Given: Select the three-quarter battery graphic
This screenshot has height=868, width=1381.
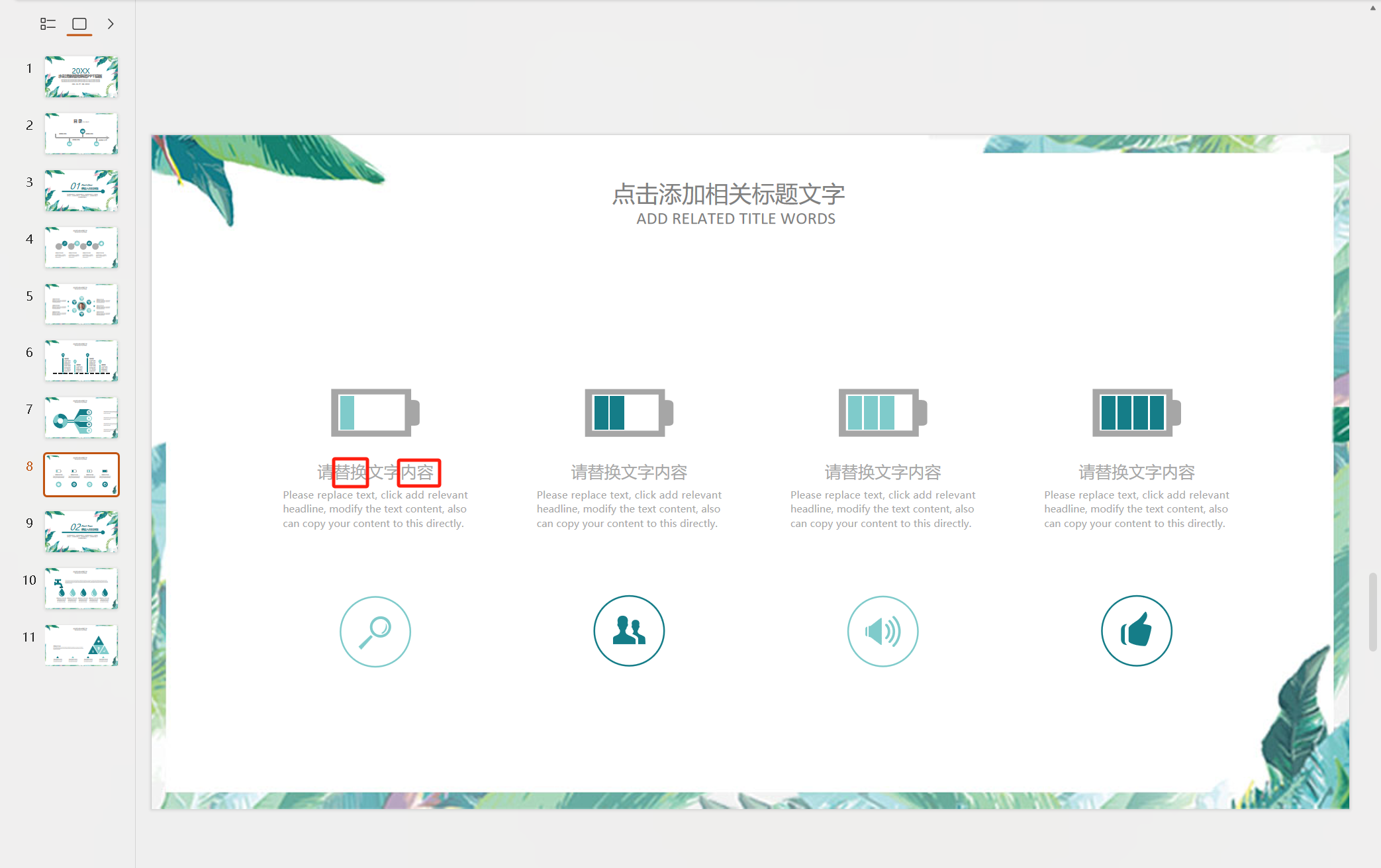Looking at the screenshot, I should tap(882, 412).
